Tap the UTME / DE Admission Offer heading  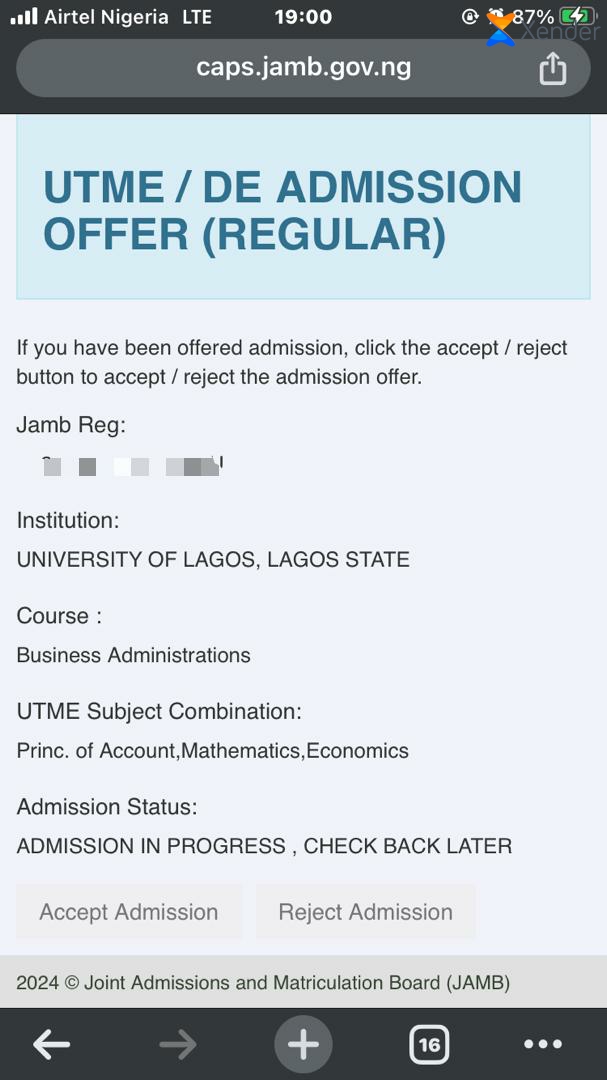click(x=282, y=210)
